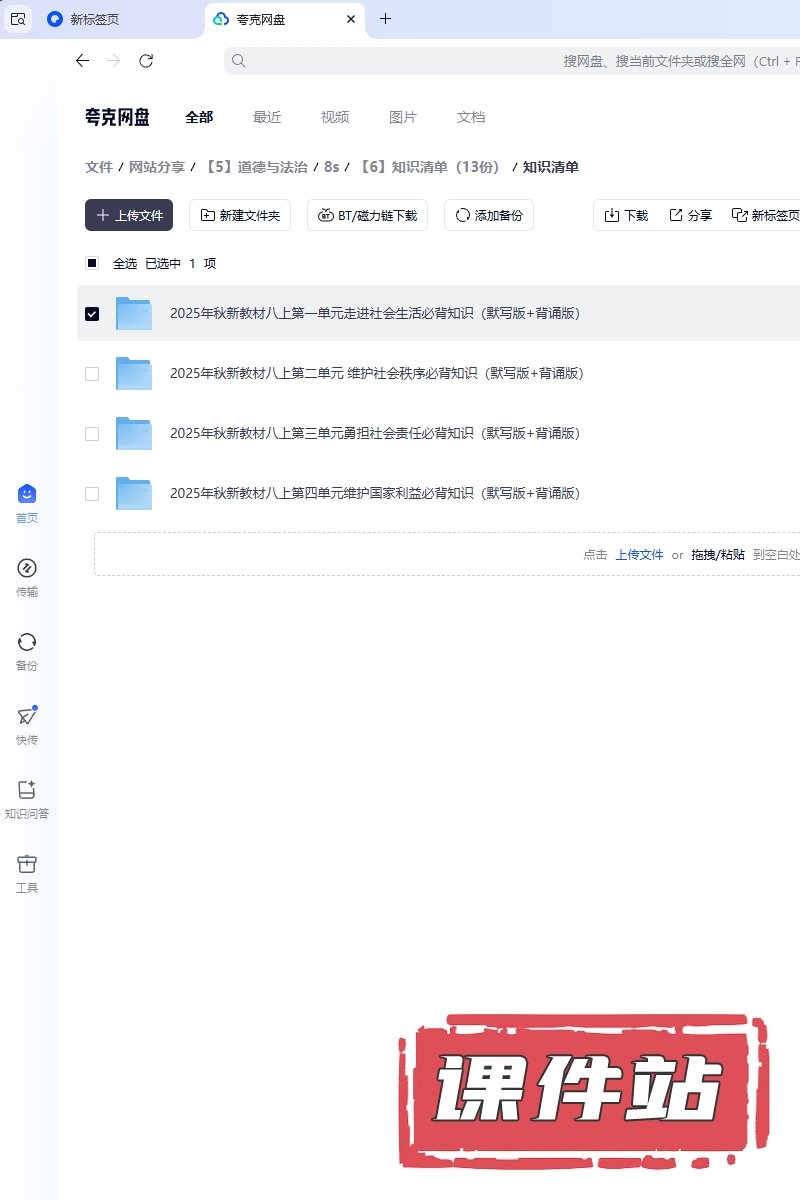
Task: Switch to the 文档 category tab
Action: (471, 117)
